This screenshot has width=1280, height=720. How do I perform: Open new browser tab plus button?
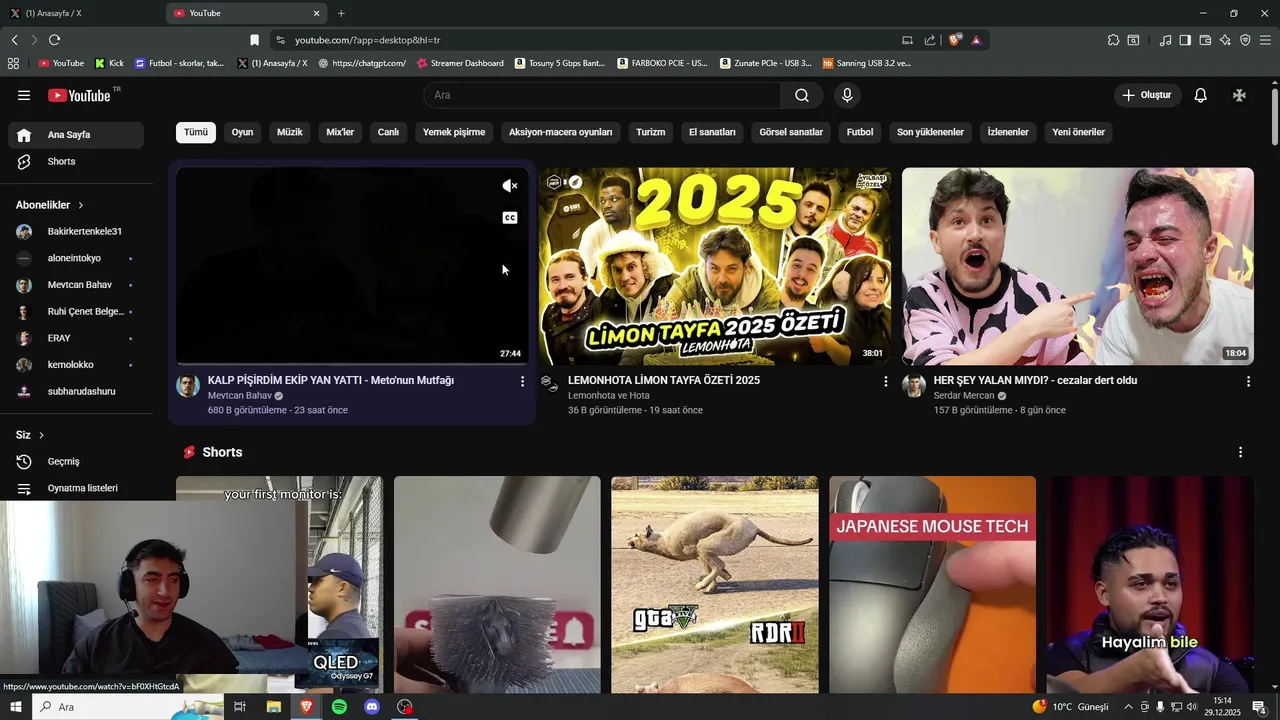[x=341, y=13]
